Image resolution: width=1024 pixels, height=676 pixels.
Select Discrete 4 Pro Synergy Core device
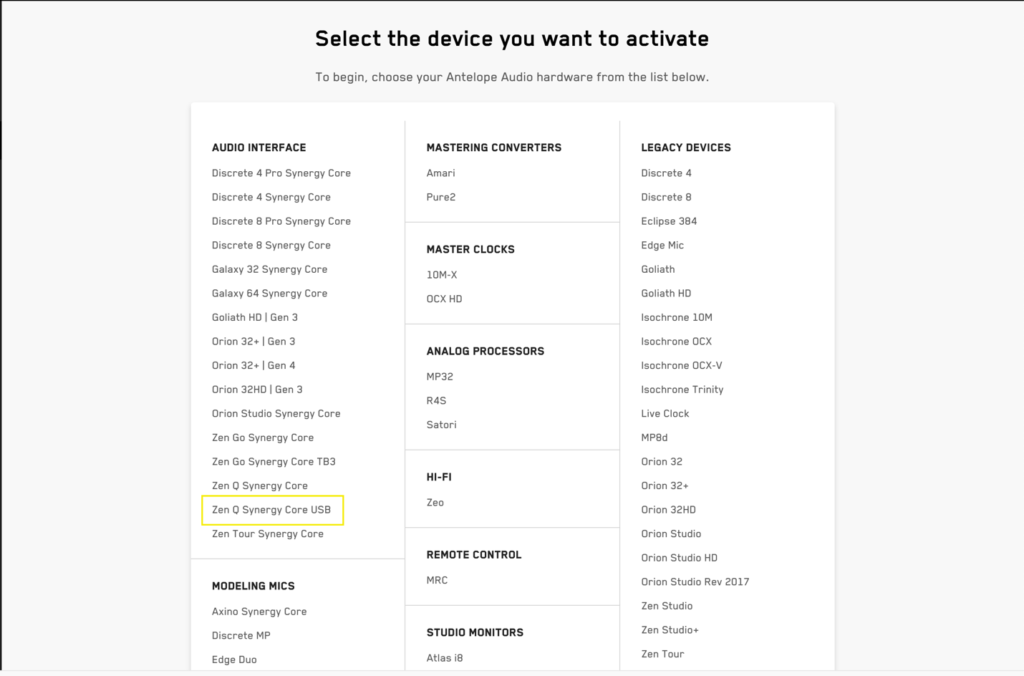281,173
